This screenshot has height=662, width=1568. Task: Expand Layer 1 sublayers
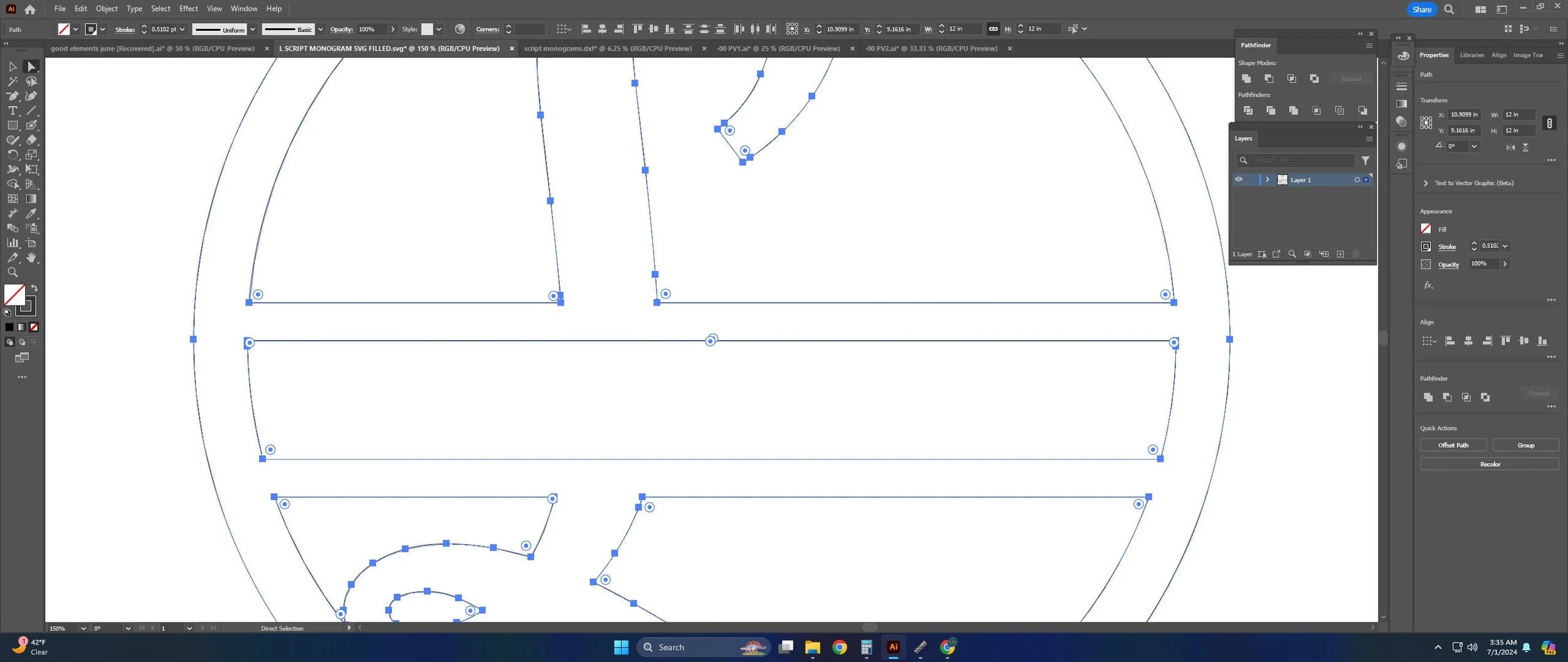(x=1267, y=179)
